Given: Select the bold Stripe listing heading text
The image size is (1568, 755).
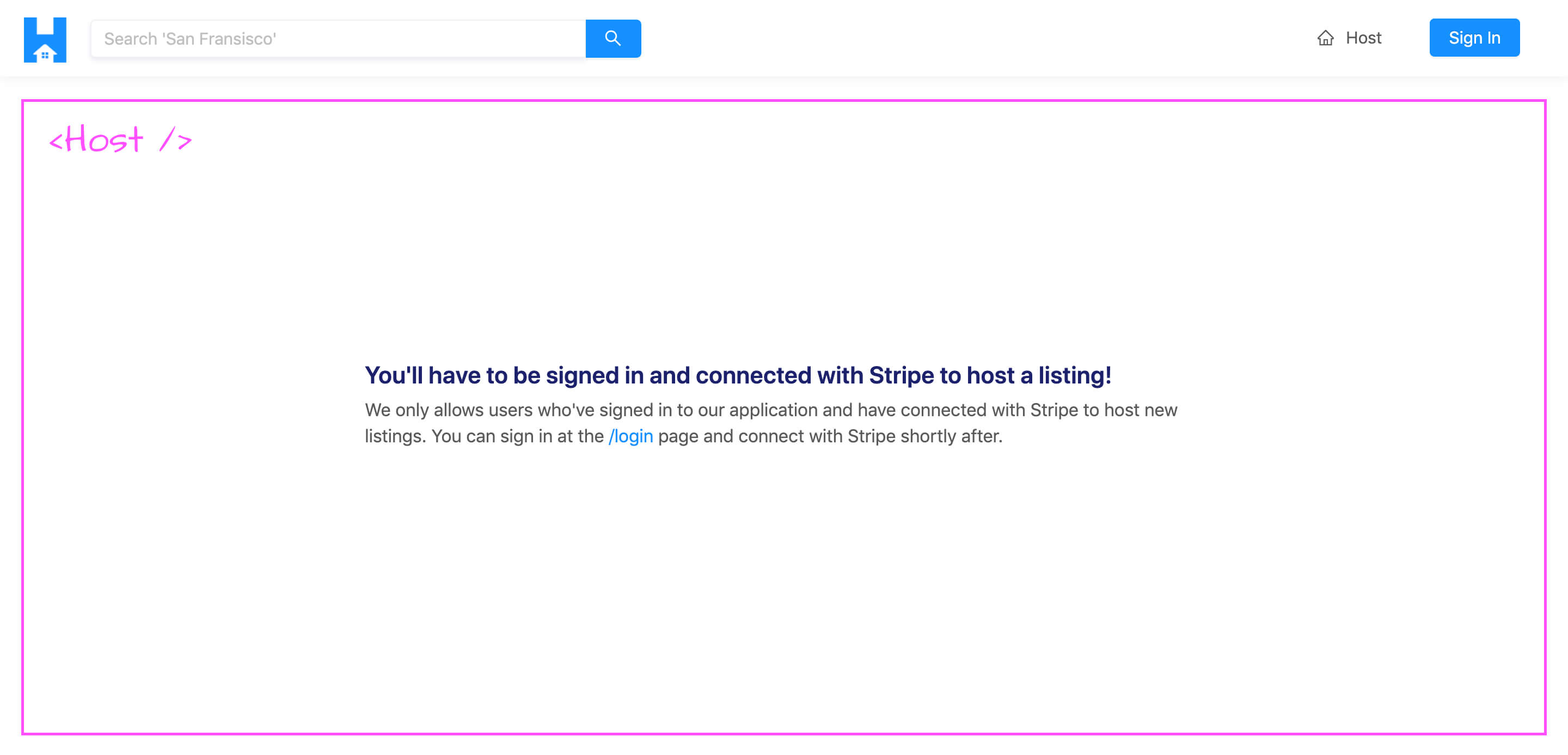Looking at the screenshot, I should click(x=738, y=375).
